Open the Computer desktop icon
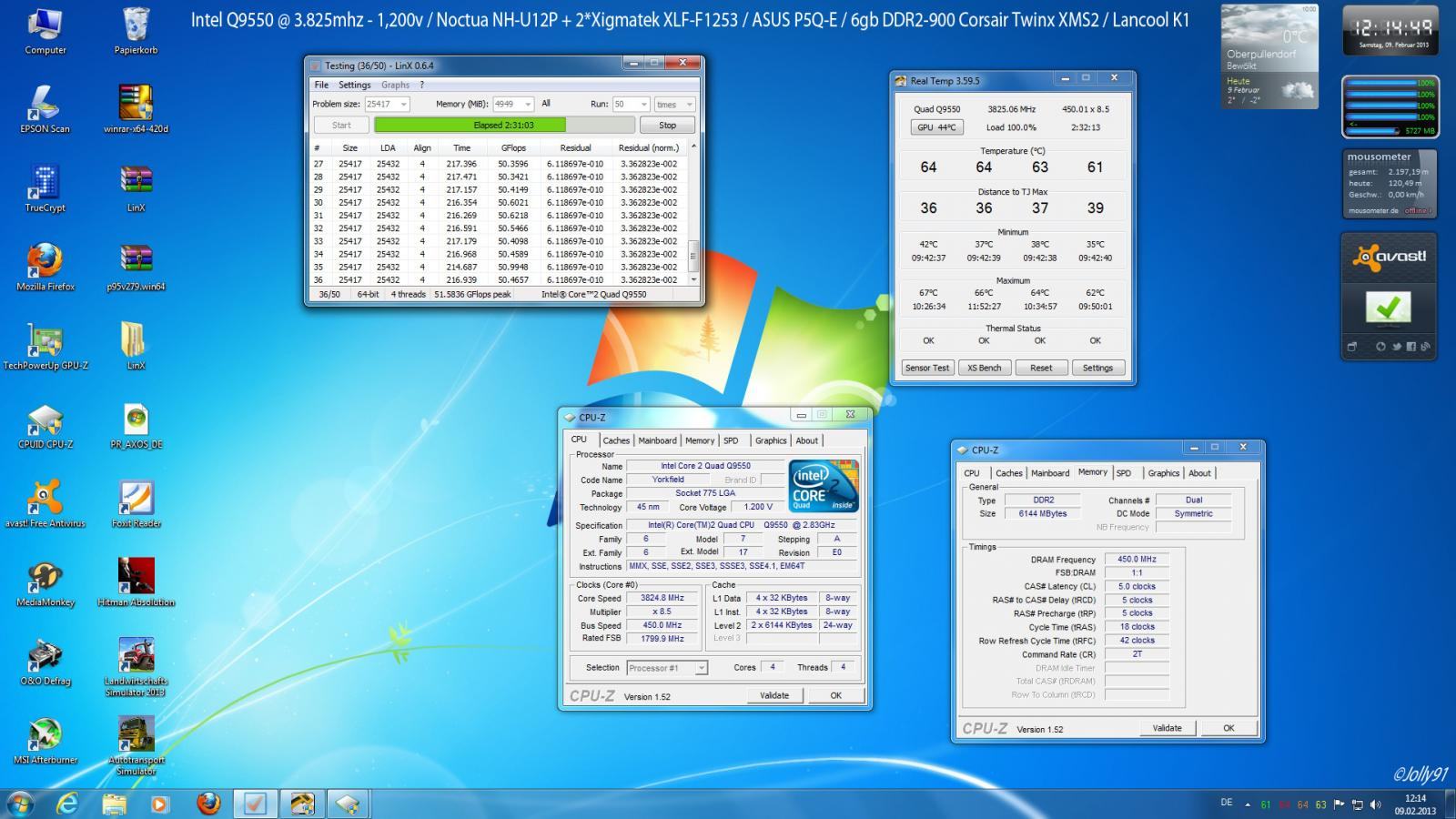Screen dimensions: 1456x819 click(45, 32)
